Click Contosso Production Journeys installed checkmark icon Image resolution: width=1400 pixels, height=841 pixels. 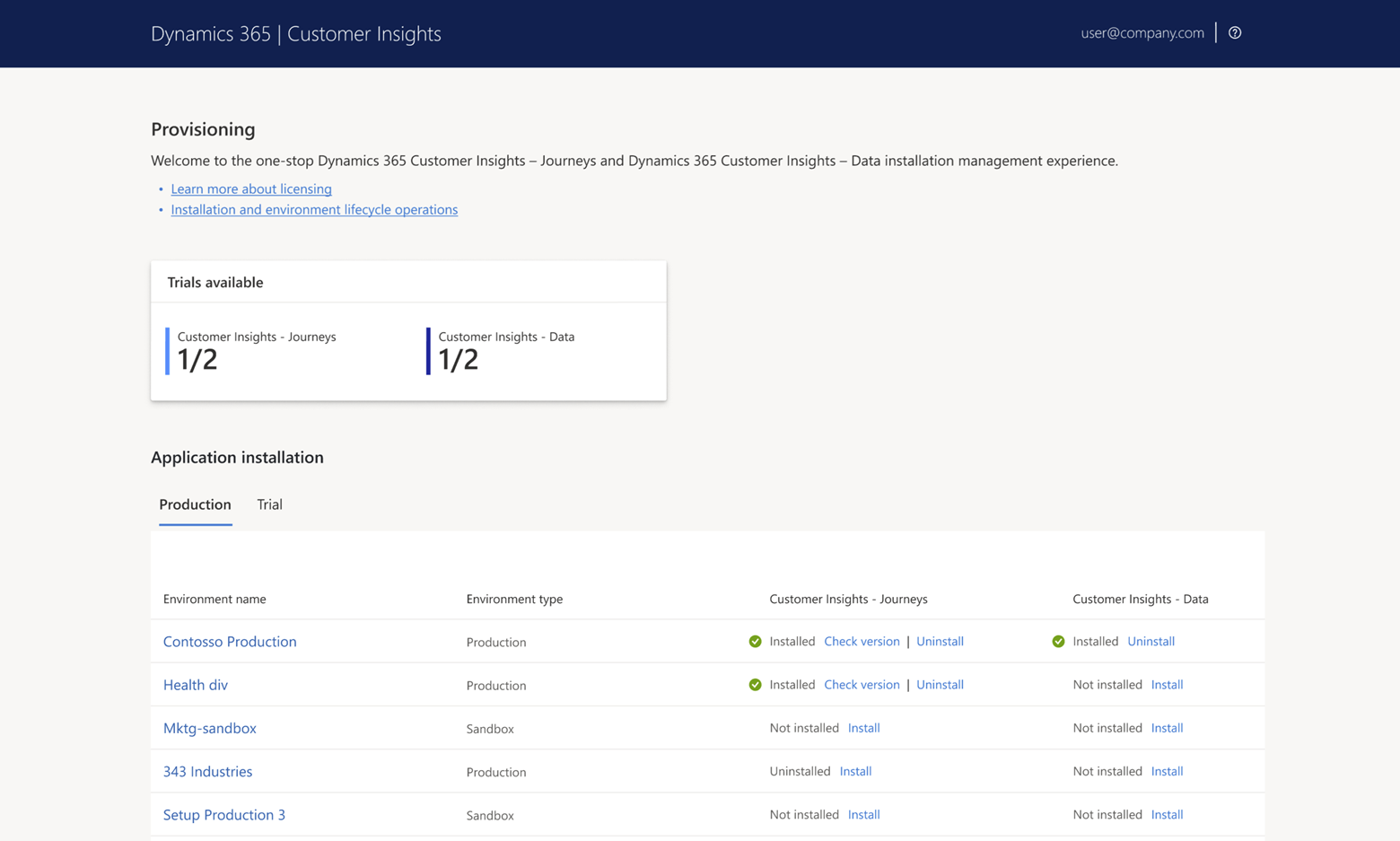point(755,642)
